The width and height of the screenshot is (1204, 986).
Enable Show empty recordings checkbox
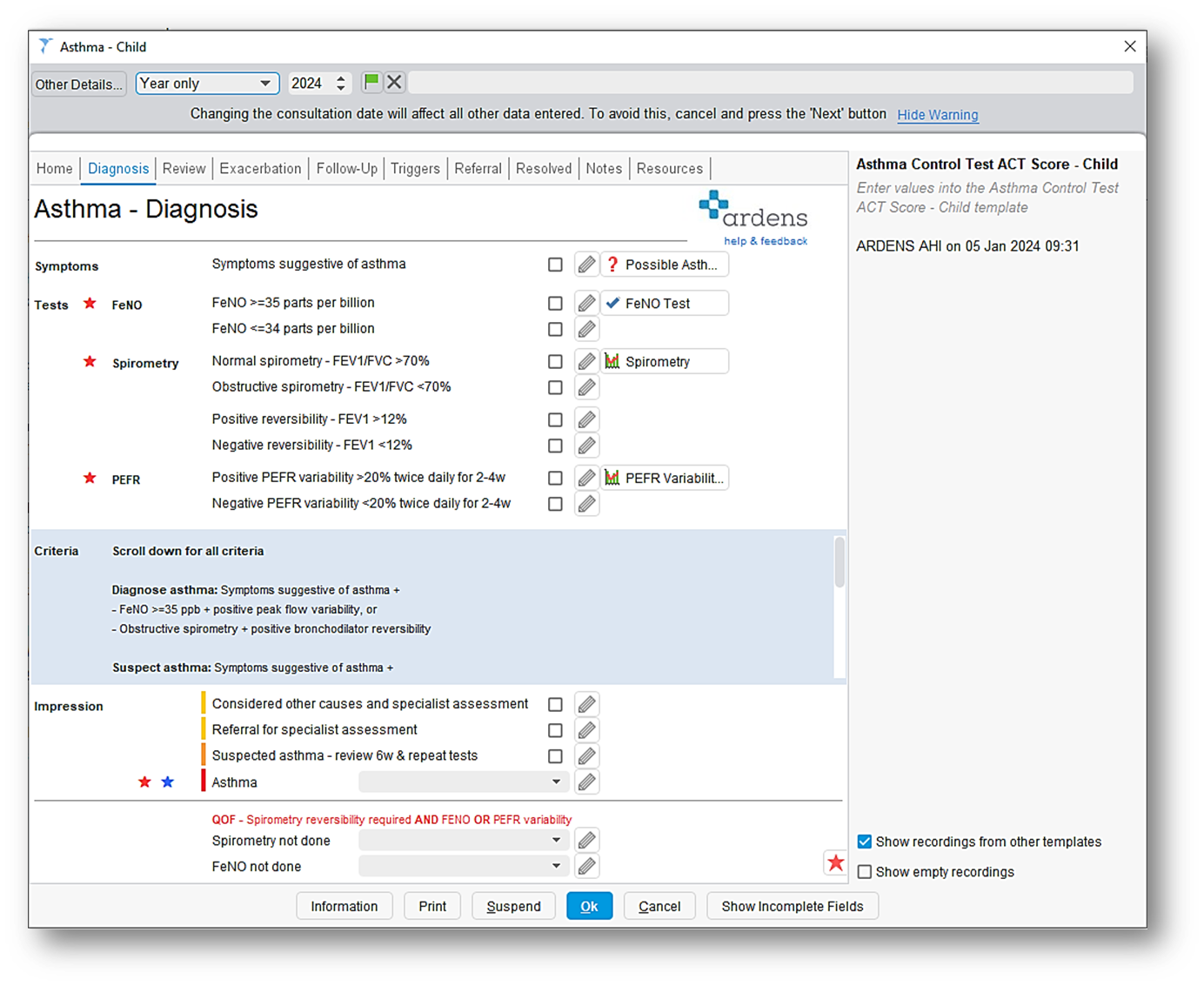tap(865, 872)
